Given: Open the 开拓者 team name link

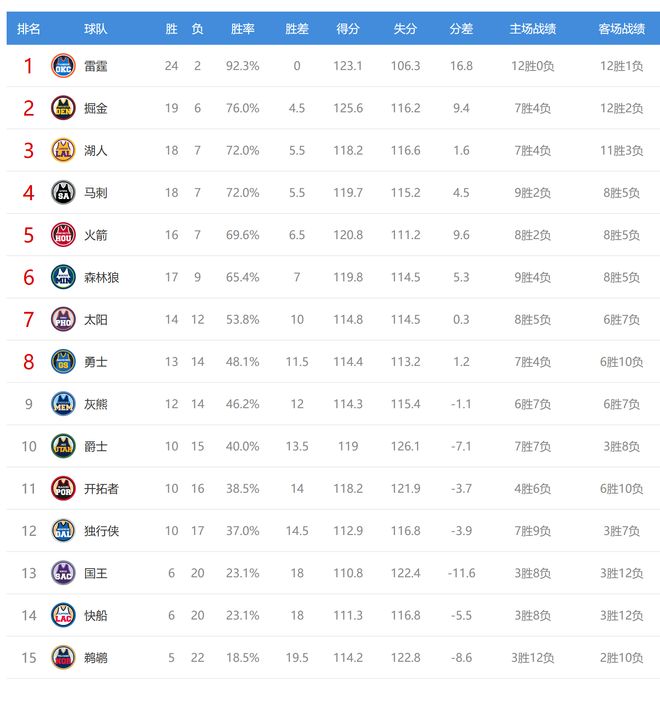Looking at the screenshot, I should 101,488.
